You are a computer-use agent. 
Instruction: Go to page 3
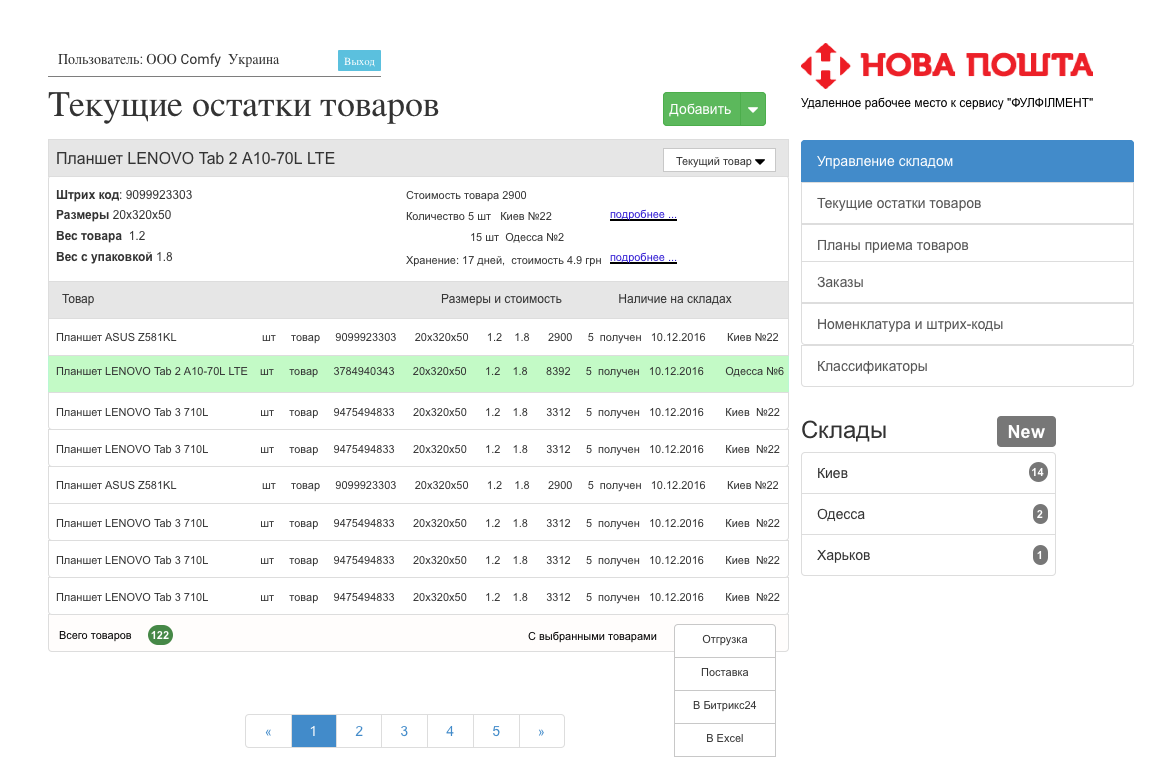[x=404, y=732]
